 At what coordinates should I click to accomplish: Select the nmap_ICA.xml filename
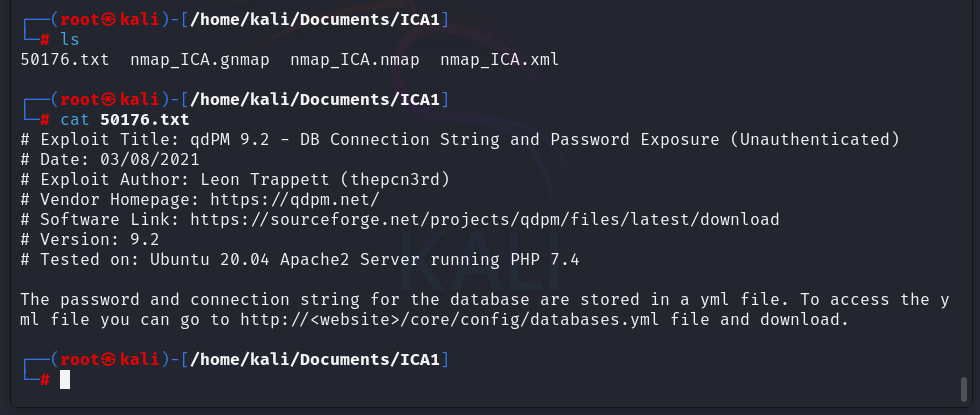pyautogui.click(x=499, y=59)
